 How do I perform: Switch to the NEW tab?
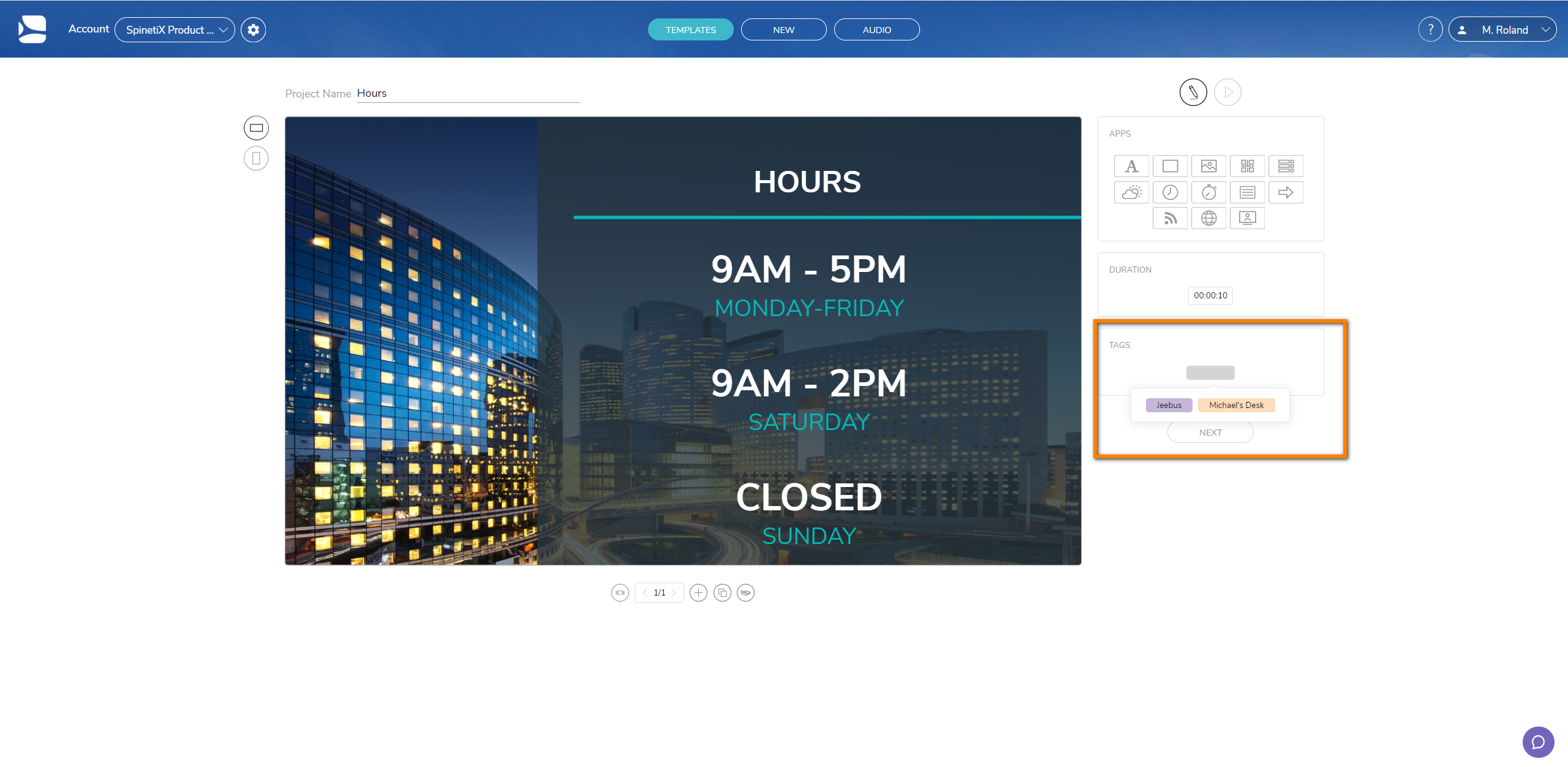[783, 29]
